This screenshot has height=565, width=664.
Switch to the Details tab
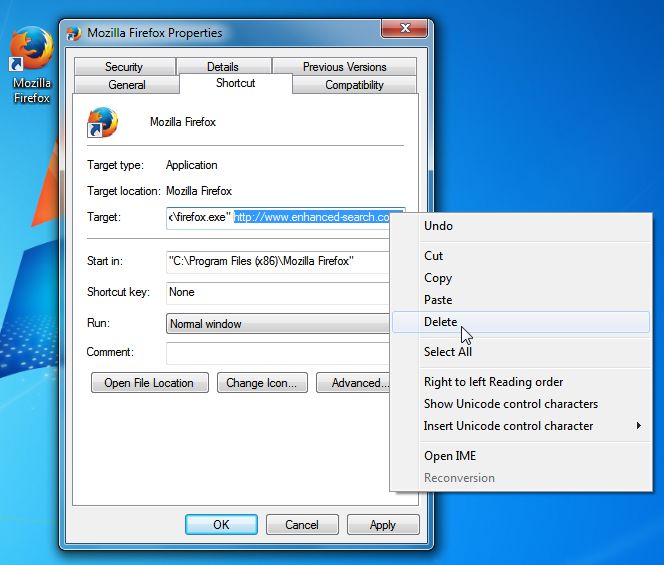(223, 67)
